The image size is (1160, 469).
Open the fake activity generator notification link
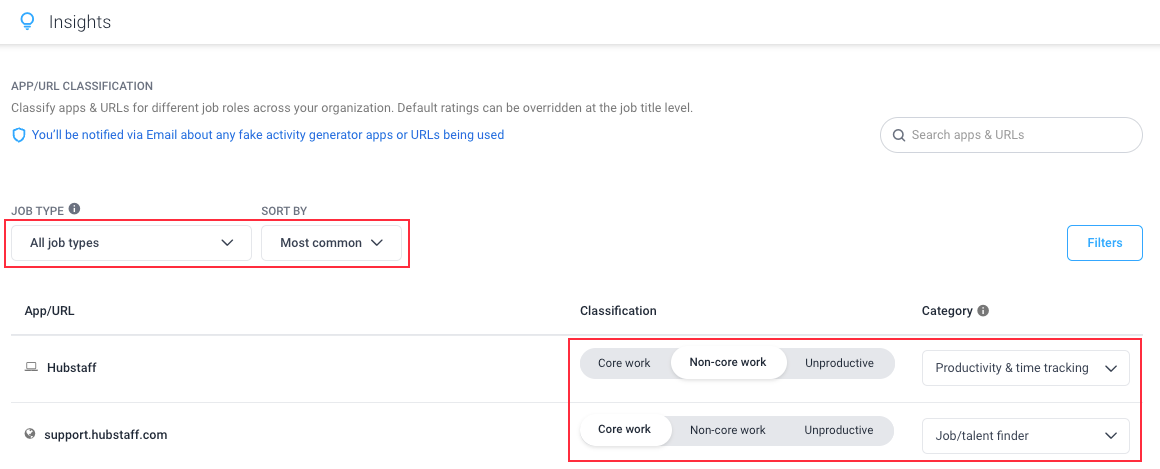click(x=268, y=135)
